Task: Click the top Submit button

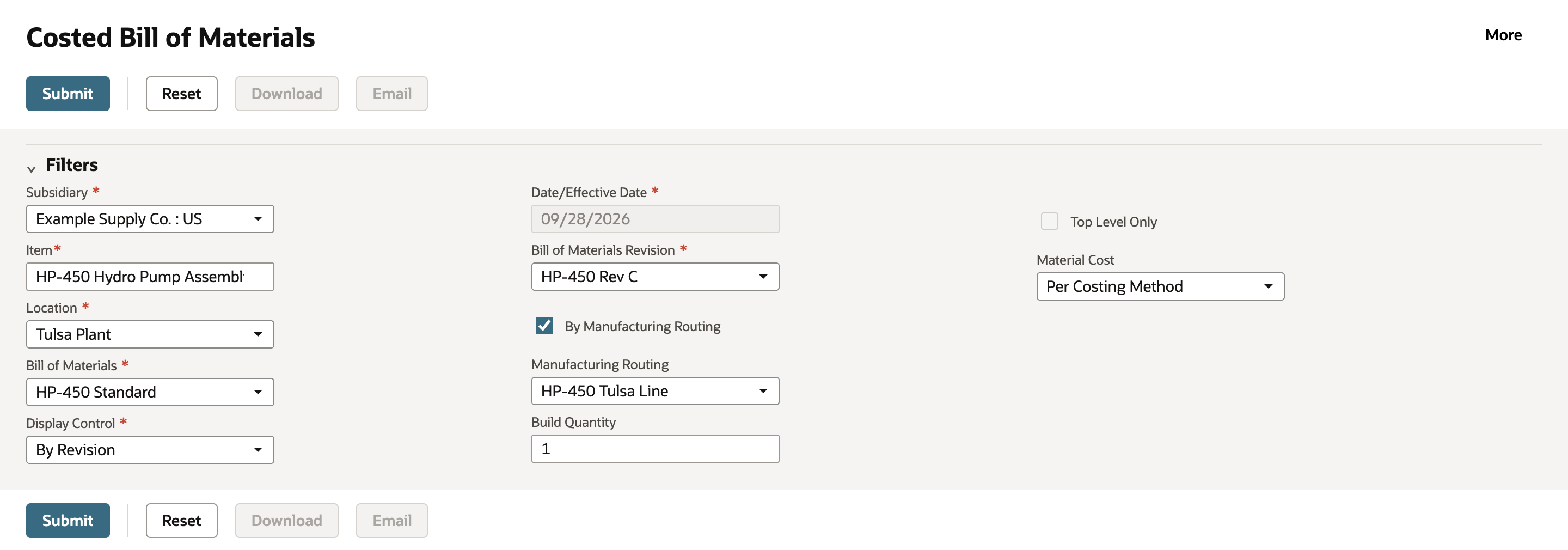Action: point(68,93)
